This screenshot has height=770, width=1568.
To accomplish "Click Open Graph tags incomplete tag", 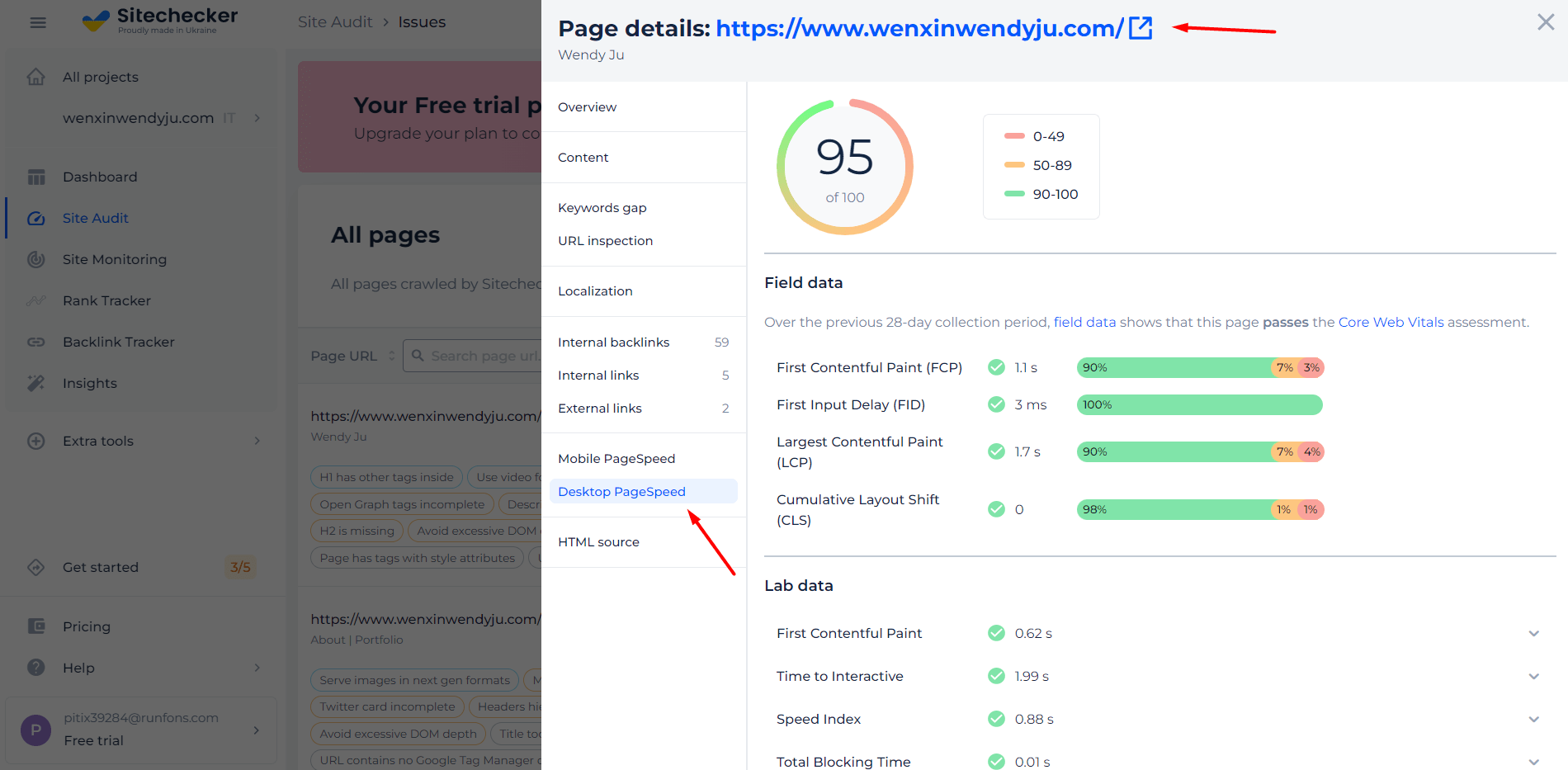I will coord(402,504).
